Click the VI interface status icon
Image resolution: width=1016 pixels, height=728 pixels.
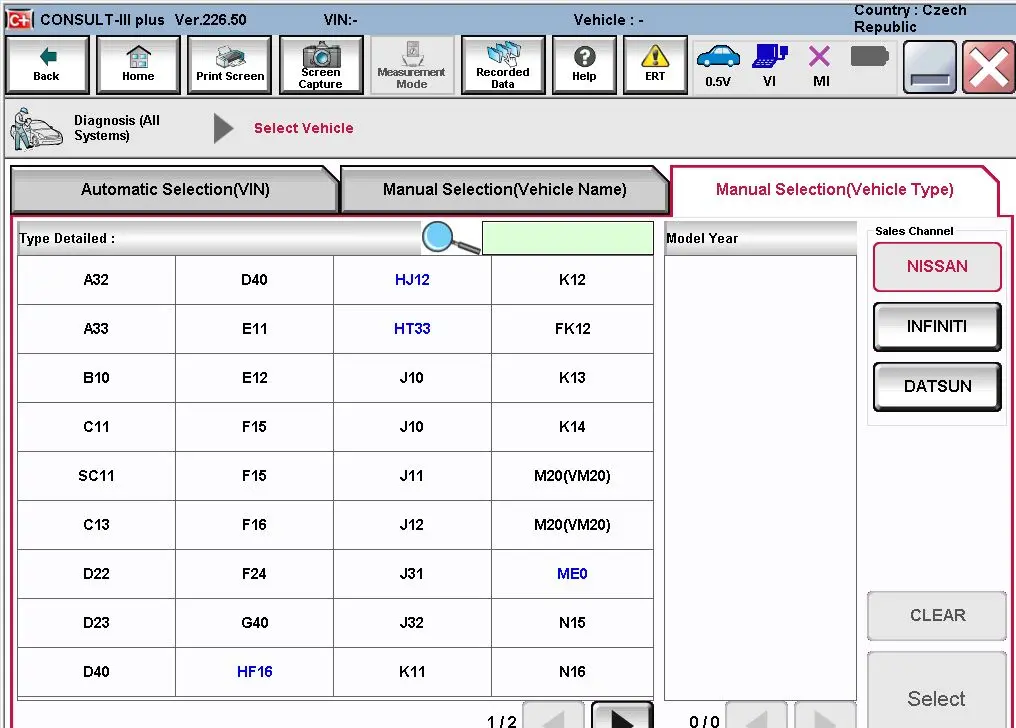point(768,64)
